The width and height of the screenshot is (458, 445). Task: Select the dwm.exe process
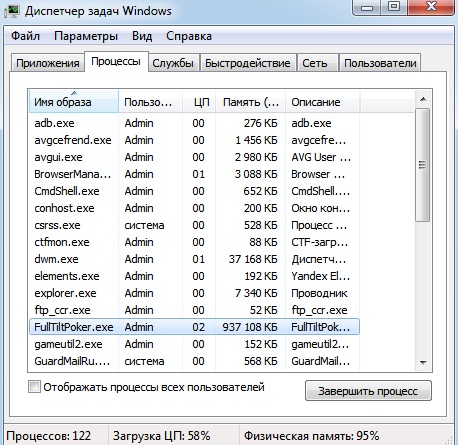pyautogui.click(x=194, y=259)
